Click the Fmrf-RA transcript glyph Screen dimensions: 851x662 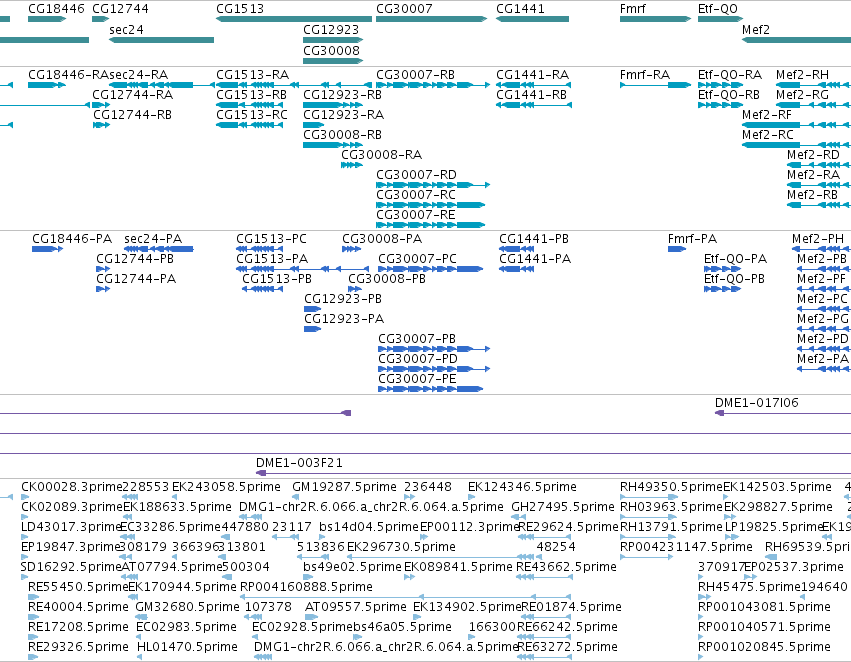click(x=655, y=85)
